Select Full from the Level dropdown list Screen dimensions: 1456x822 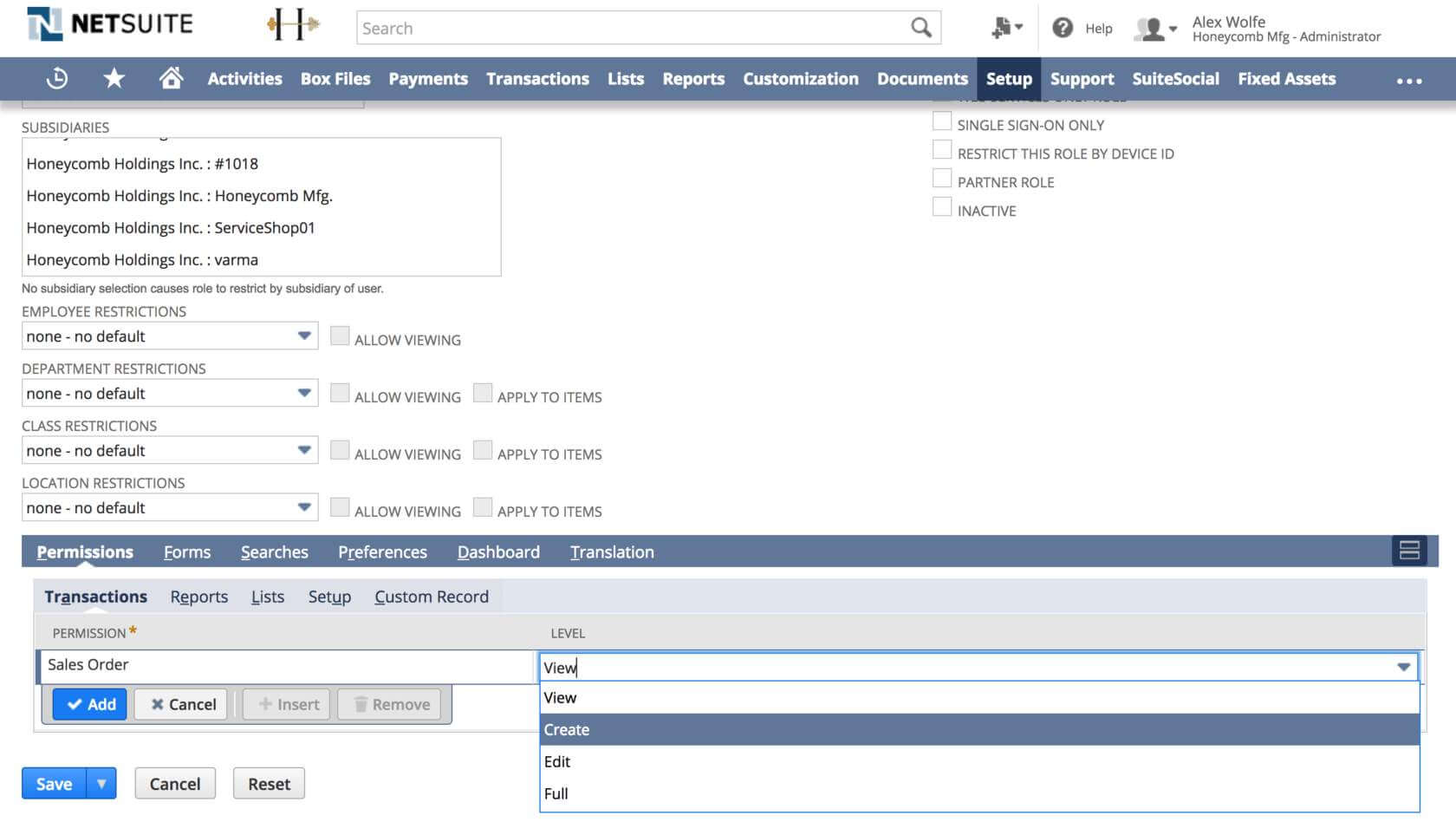556,793
